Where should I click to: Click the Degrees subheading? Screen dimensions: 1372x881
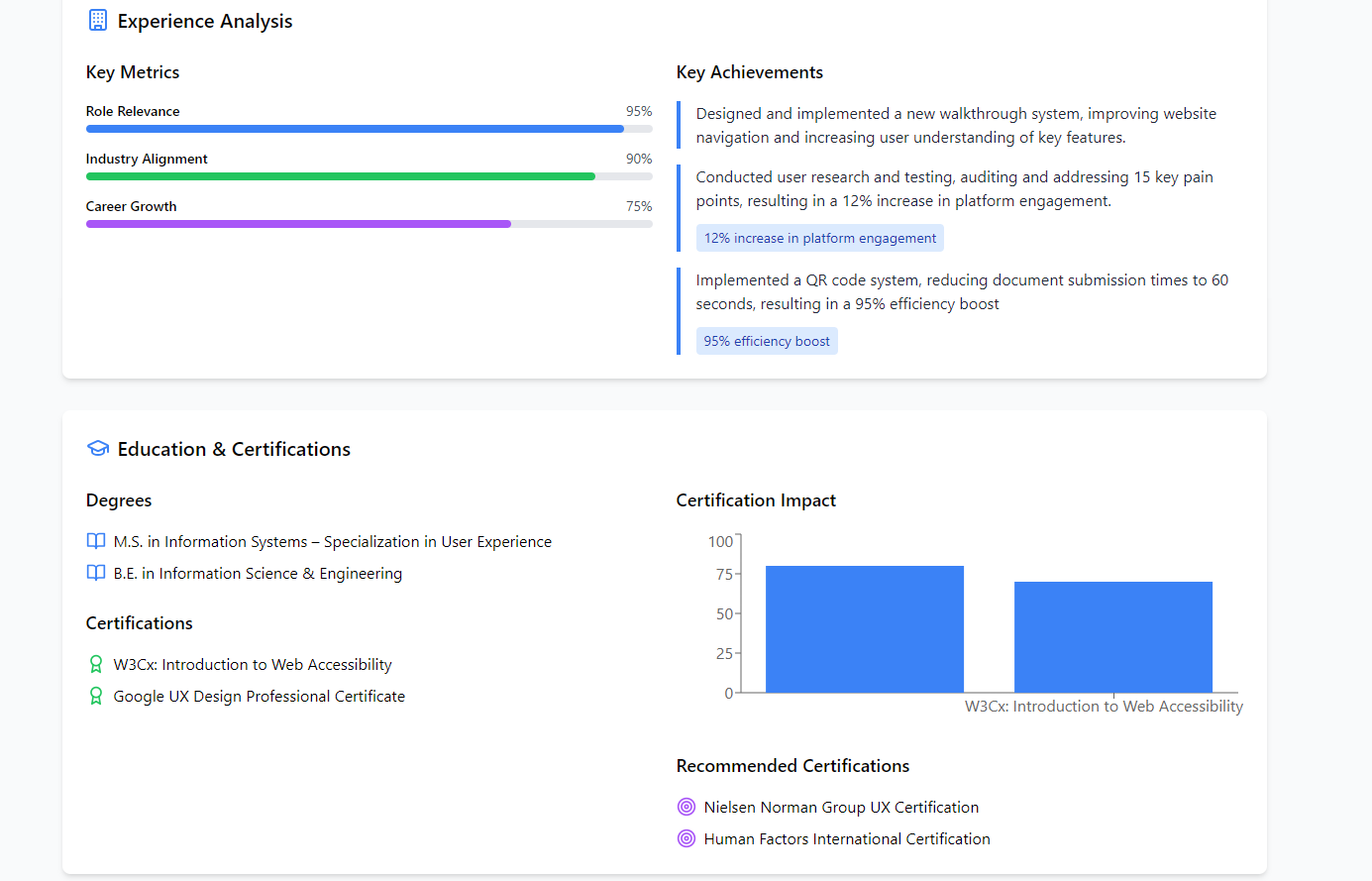(x=119, y=500)
